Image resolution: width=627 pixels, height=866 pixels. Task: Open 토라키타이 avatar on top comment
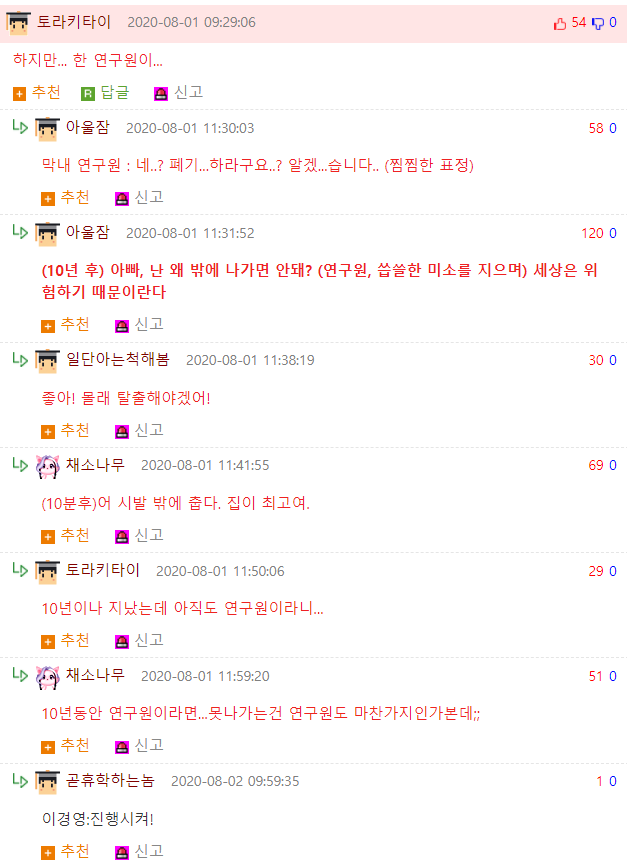coord(18,23)
